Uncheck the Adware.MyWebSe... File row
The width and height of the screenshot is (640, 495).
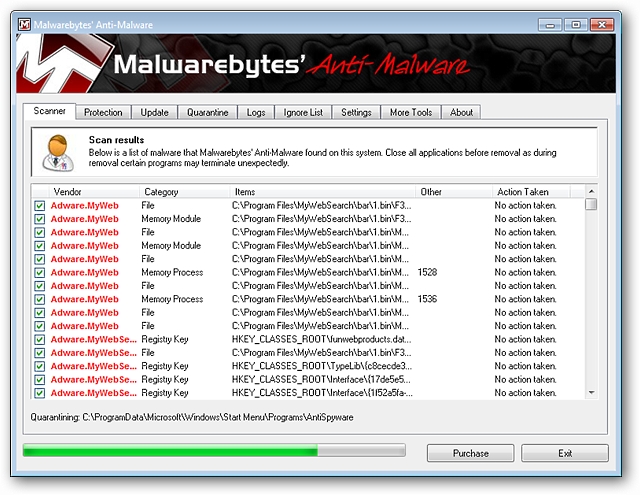(x=40, y=353)
